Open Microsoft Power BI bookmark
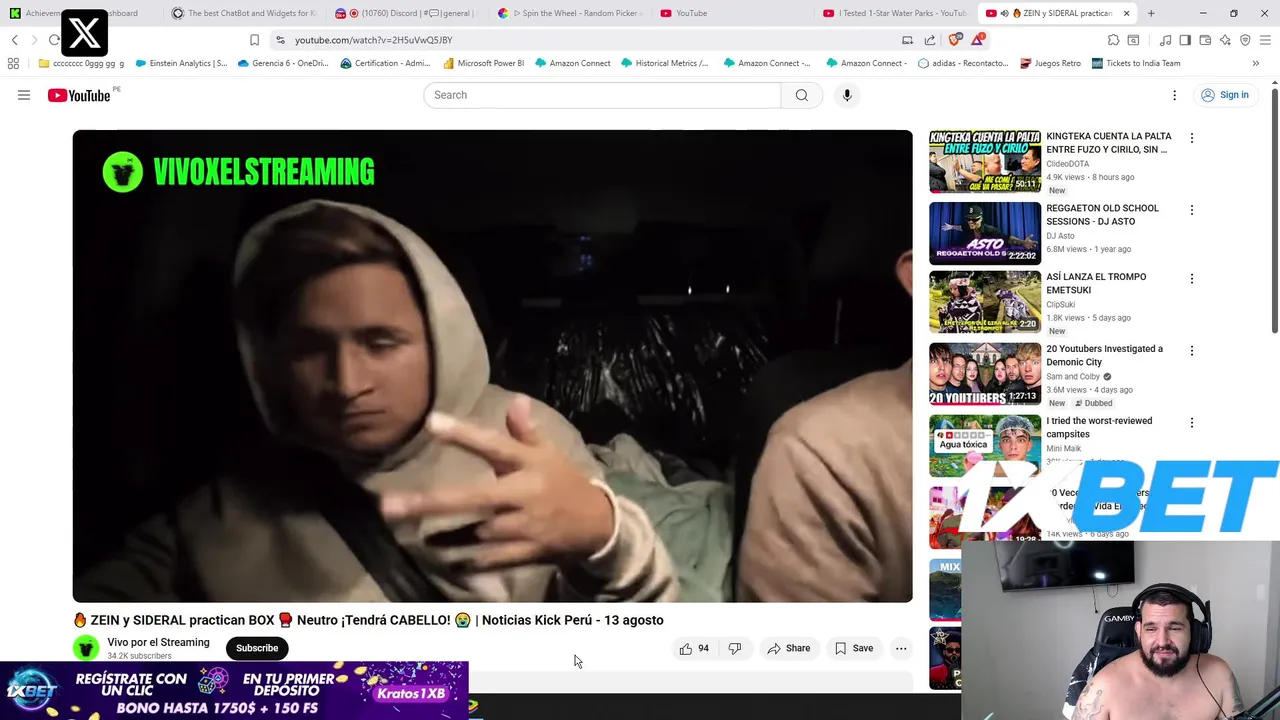 click(x=483, y=63)
